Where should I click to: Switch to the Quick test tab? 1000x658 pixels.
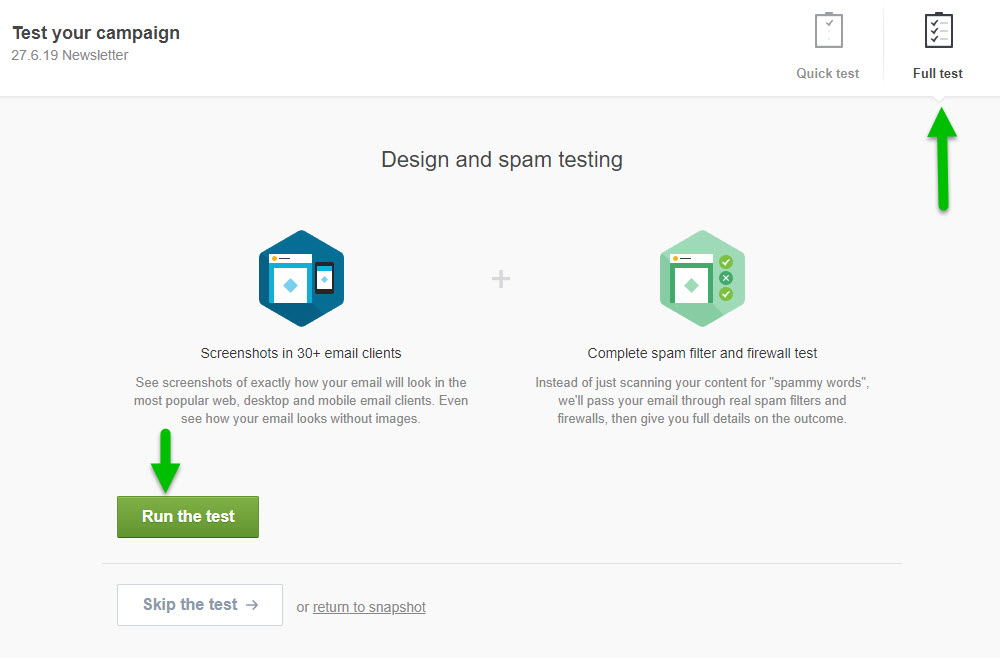coord(828,45)
